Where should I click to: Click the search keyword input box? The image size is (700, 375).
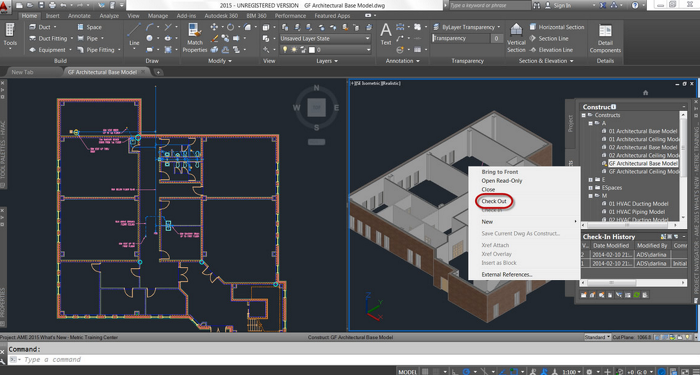click(x=489, y=5)
